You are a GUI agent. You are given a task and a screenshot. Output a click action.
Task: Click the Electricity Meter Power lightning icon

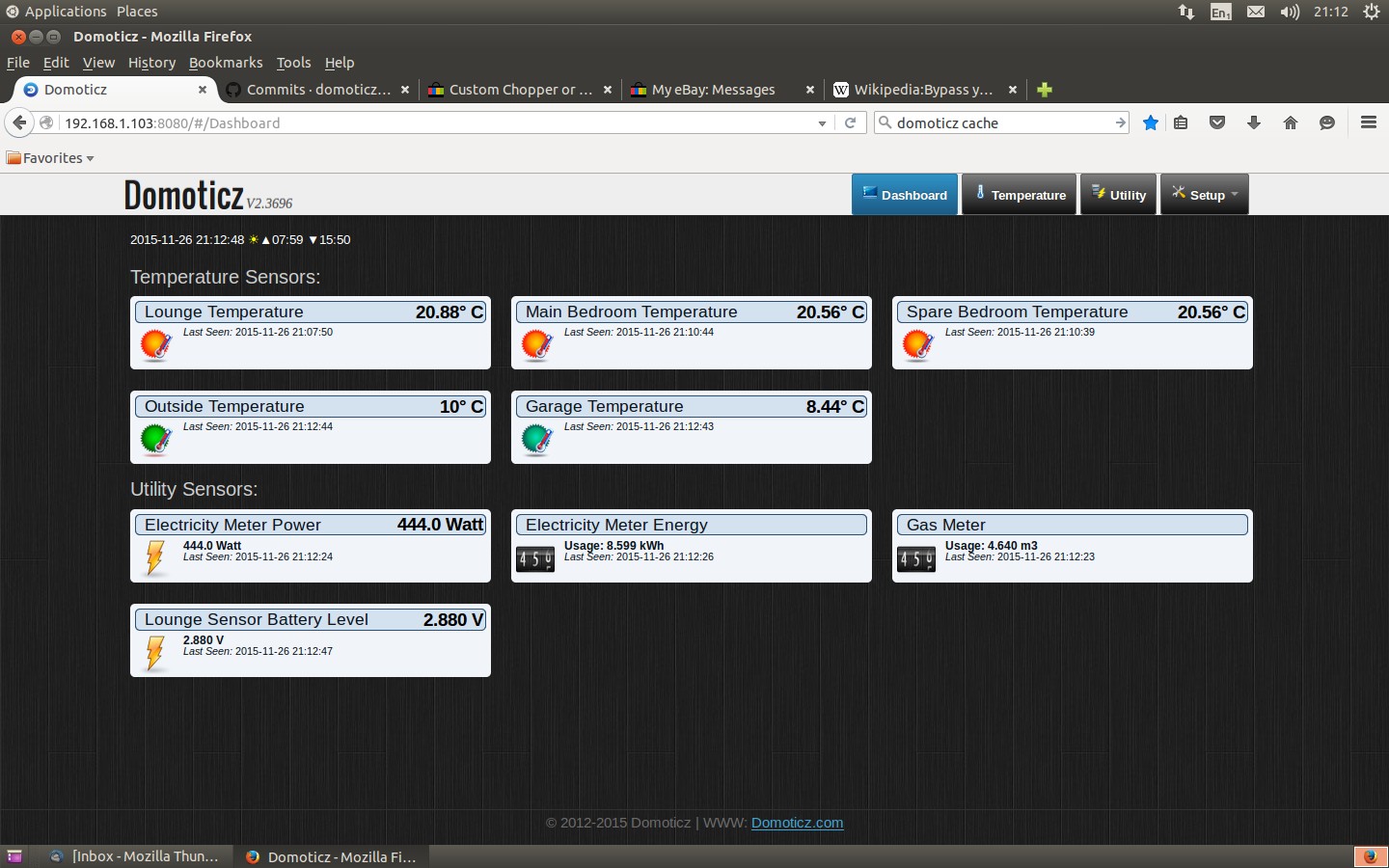click(x=154, y=557)
